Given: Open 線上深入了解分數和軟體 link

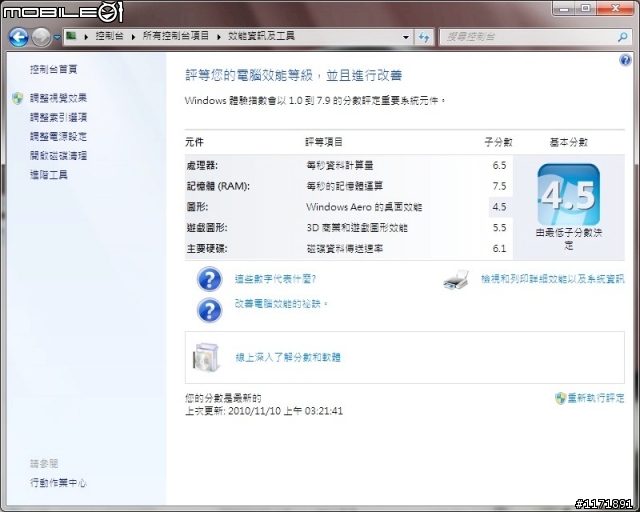Looking at the screenshot, I should (x=288, y=358).
